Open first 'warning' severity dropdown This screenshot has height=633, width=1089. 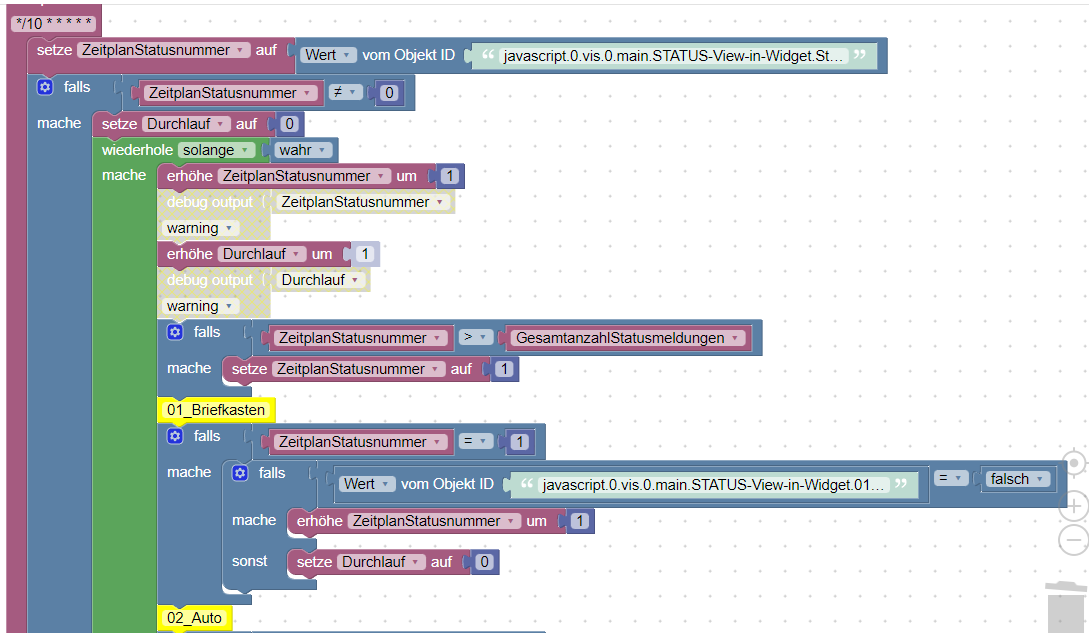point(199,228)
